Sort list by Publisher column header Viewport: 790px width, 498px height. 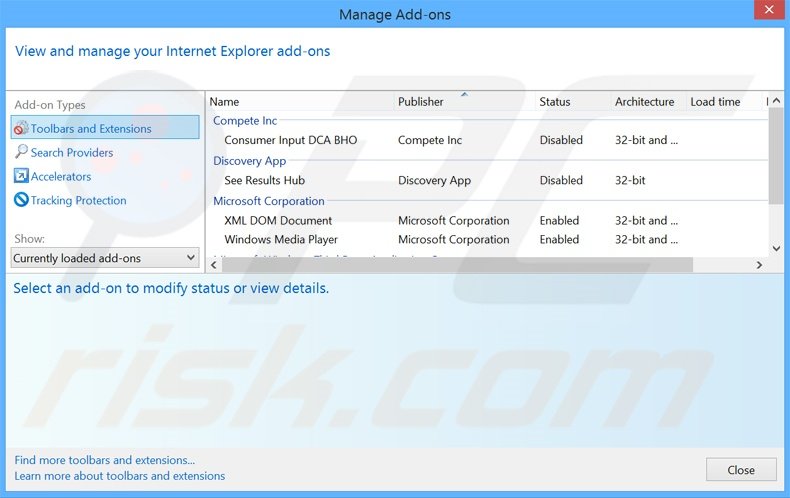click(x=421, y=102)
